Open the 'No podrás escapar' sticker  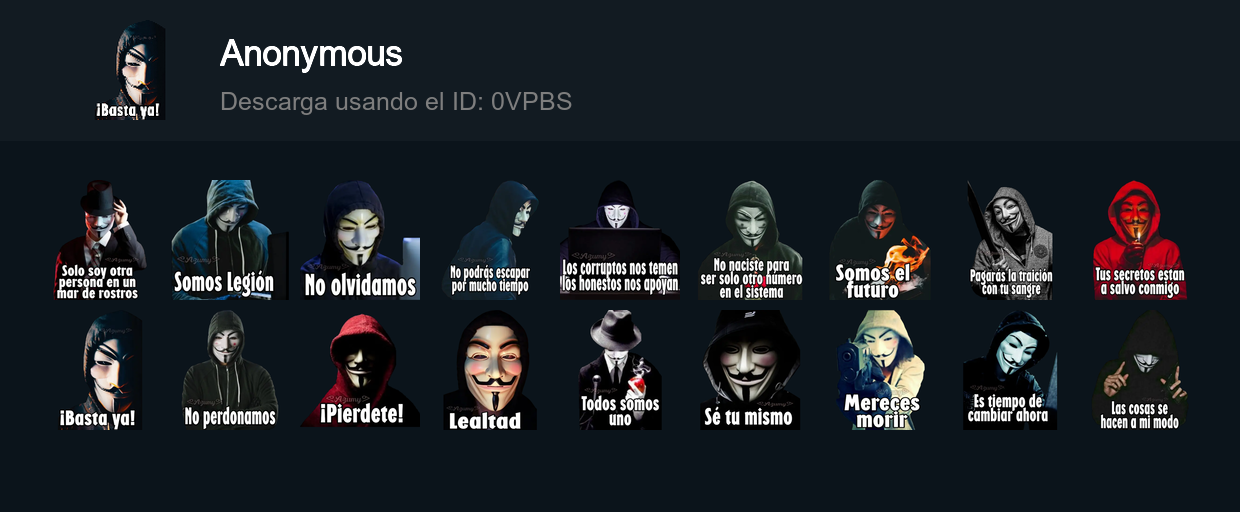point(490,240)
